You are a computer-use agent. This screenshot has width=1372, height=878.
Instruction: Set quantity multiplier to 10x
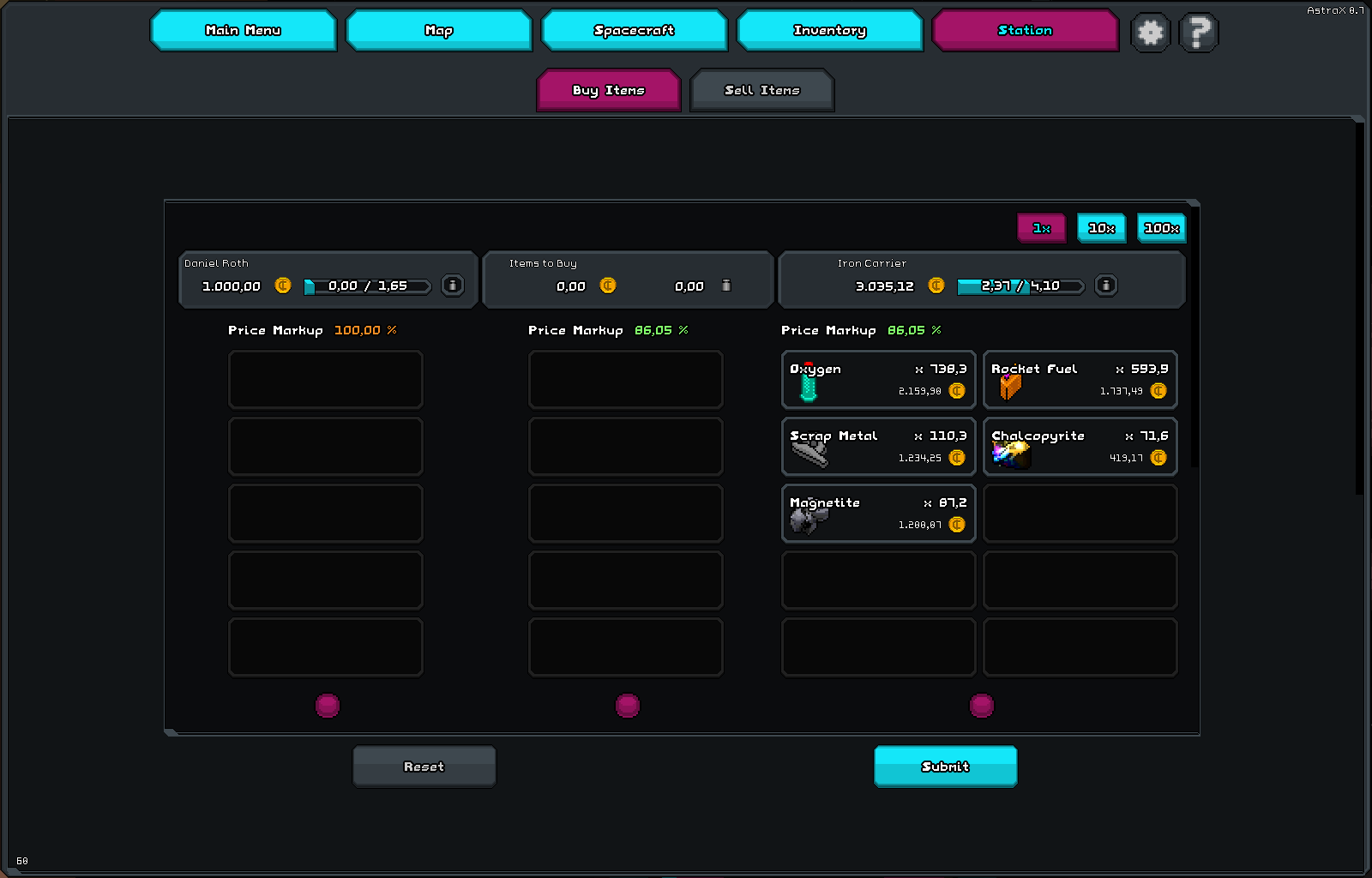click(1101, 228)
